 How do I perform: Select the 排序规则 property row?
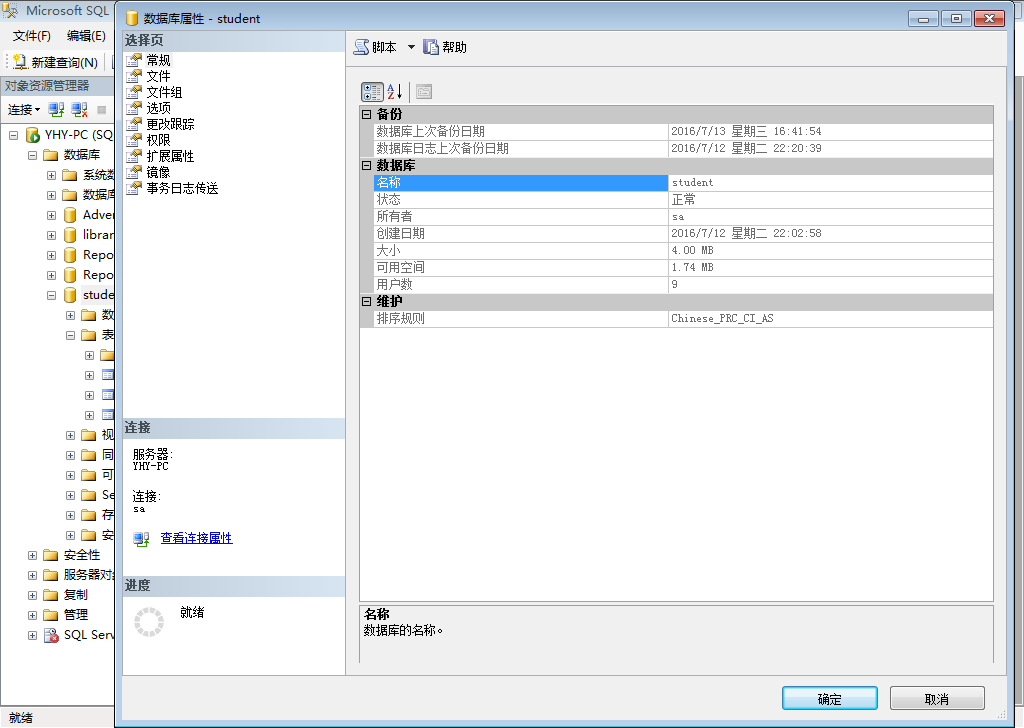[683, 318]
